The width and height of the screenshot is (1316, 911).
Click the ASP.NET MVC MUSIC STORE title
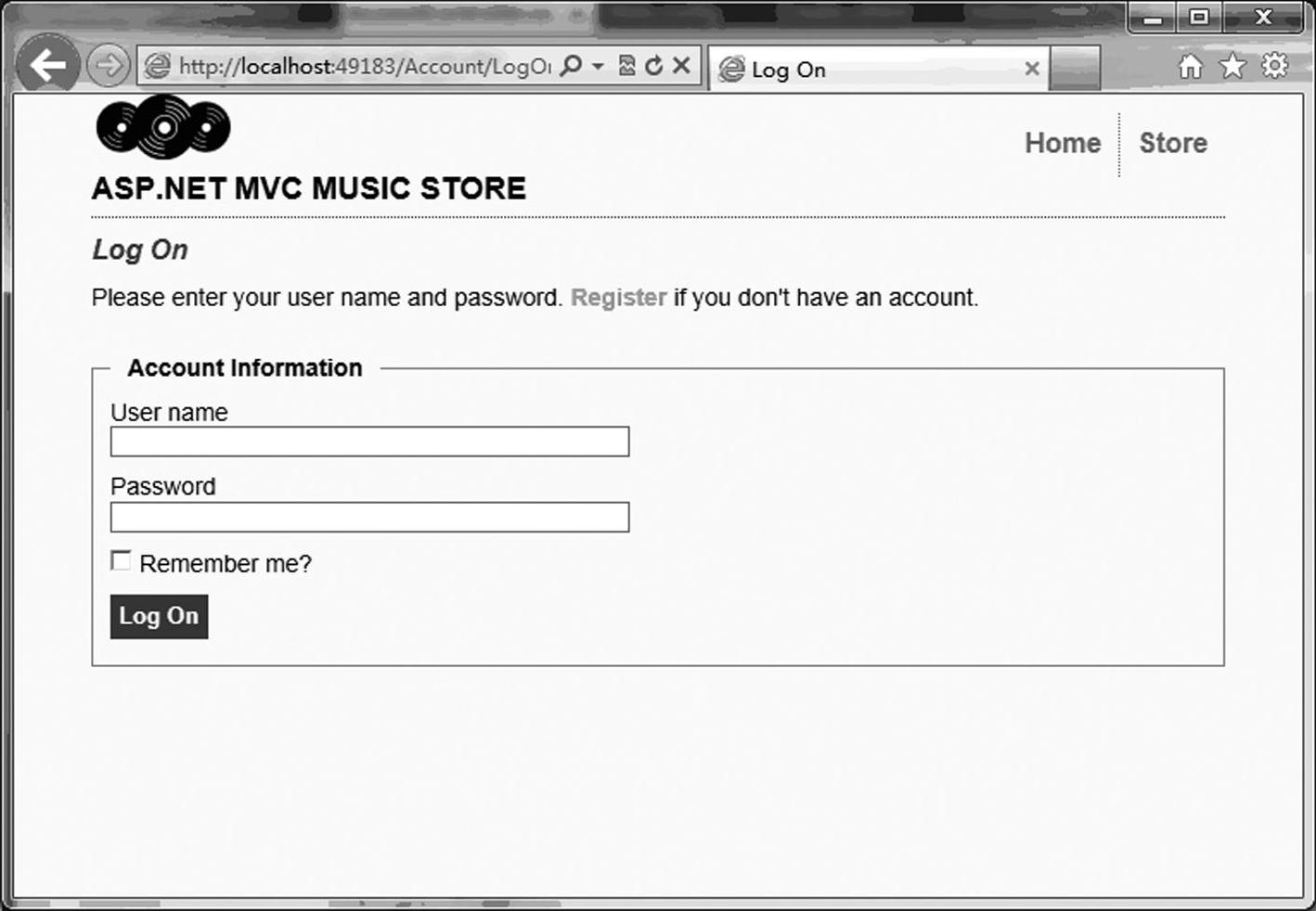[x=308, y=188]
